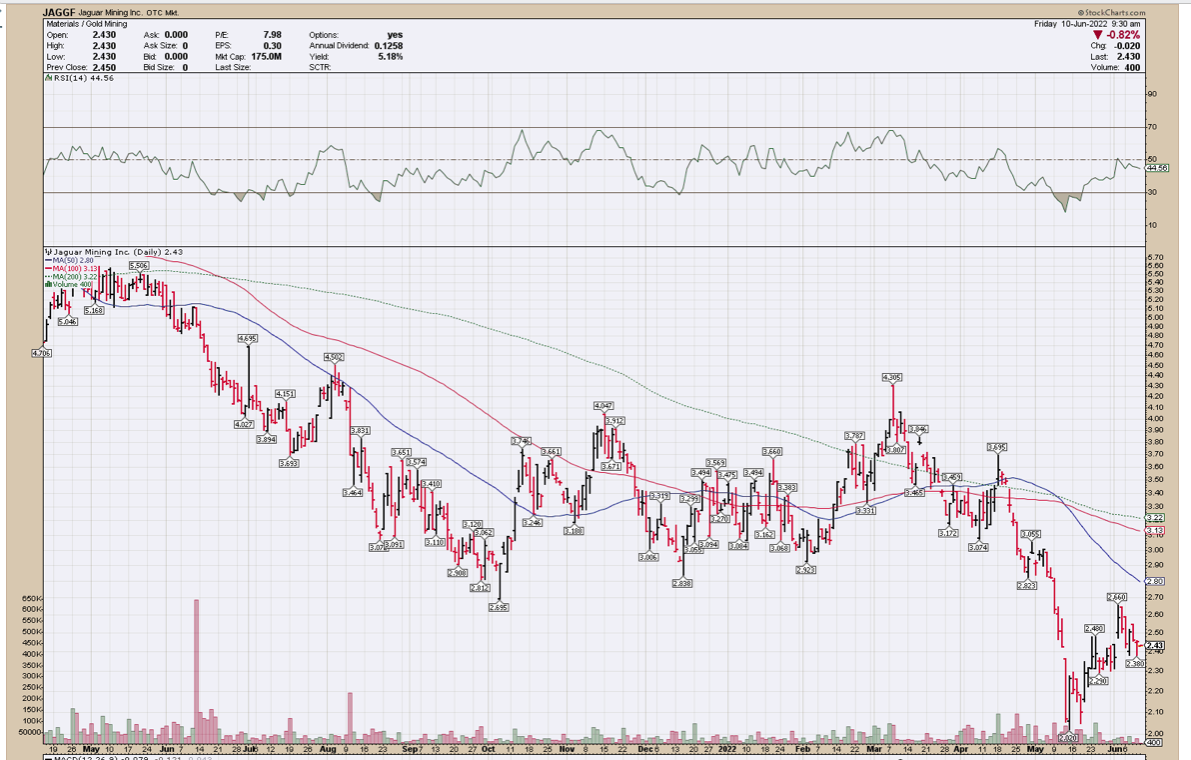Click the 4.695 spike high label
This screenshot has height=760, width=1191.
coord(248,338)
